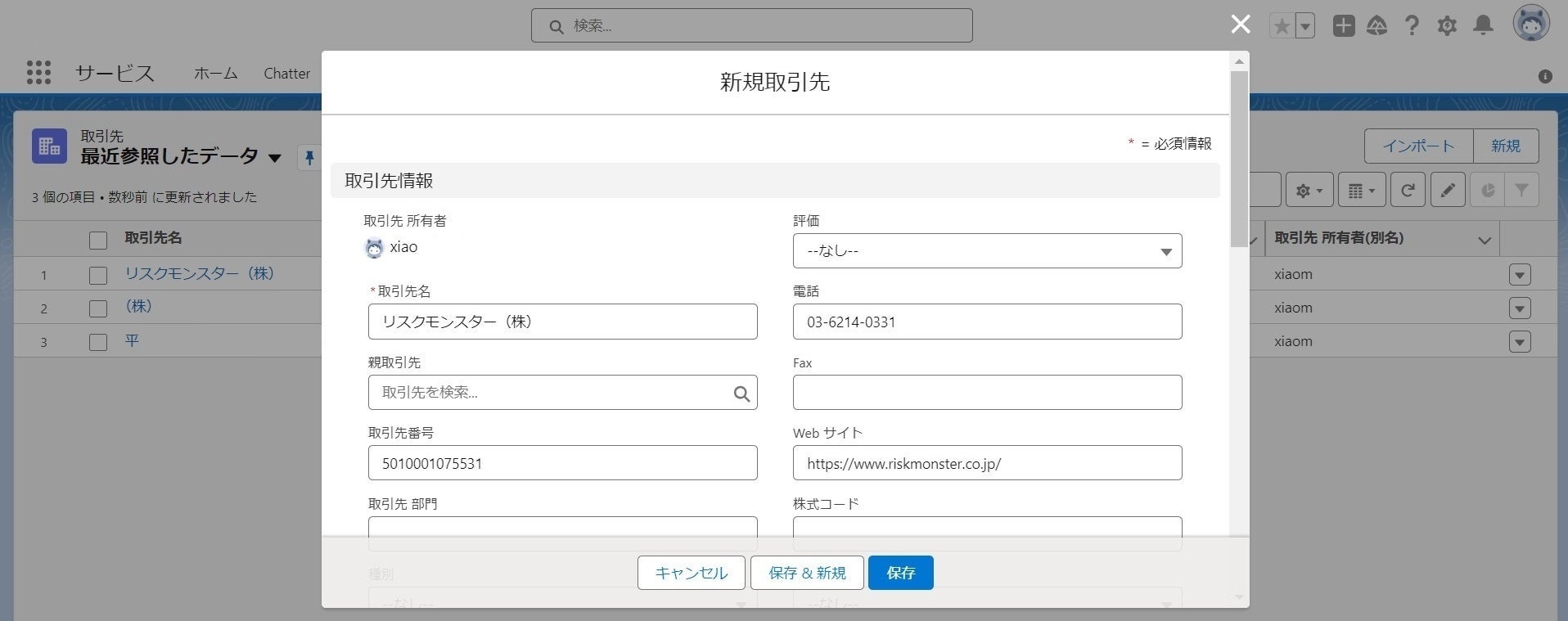Open the Setup gear icon
The image size is (1568, 621).
pyautogui.click(x=1447, y=26)
